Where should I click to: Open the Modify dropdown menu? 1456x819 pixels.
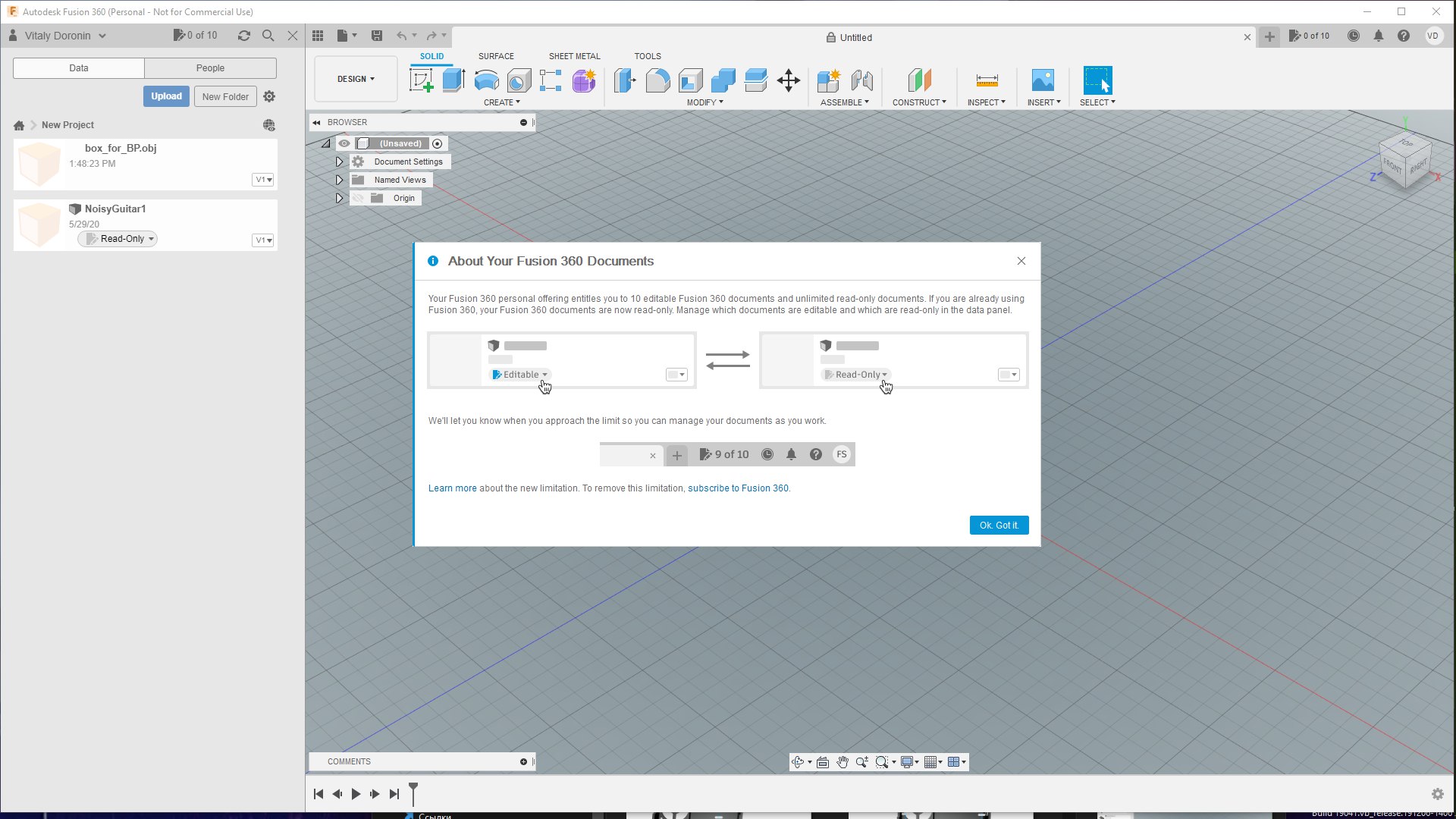pyautogui.click(x=705, y=102)
